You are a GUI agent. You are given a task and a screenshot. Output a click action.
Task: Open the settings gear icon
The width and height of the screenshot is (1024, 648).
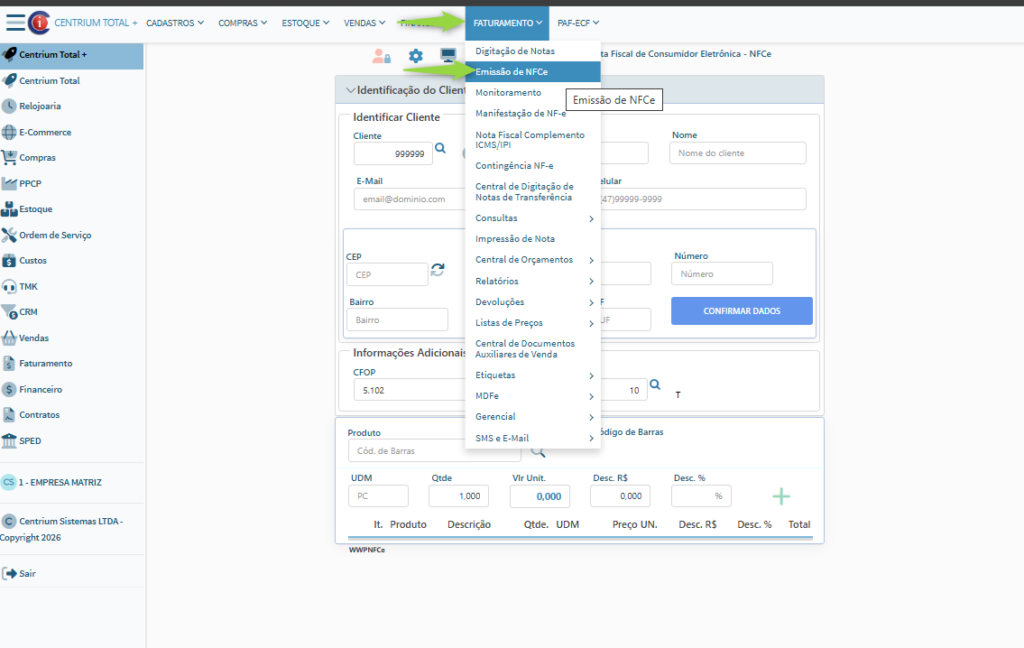pyautogui.click(x=415, y=56)
